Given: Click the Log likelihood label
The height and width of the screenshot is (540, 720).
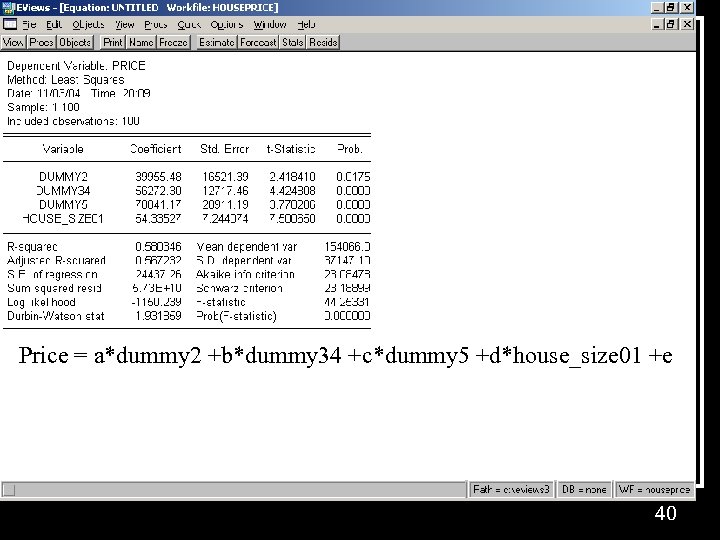Looking at the screenshot, I should click(x=41, y=302).
